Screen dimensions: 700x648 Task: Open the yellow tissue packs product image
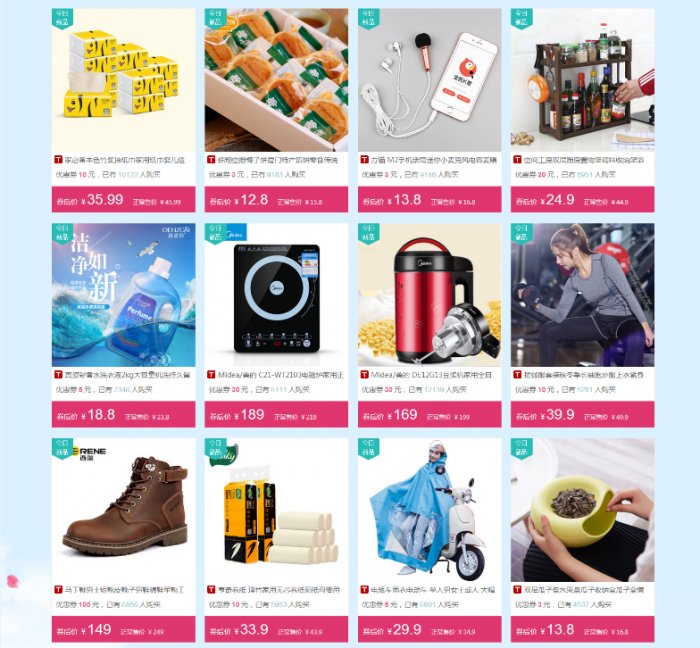(x=124, y=80)
